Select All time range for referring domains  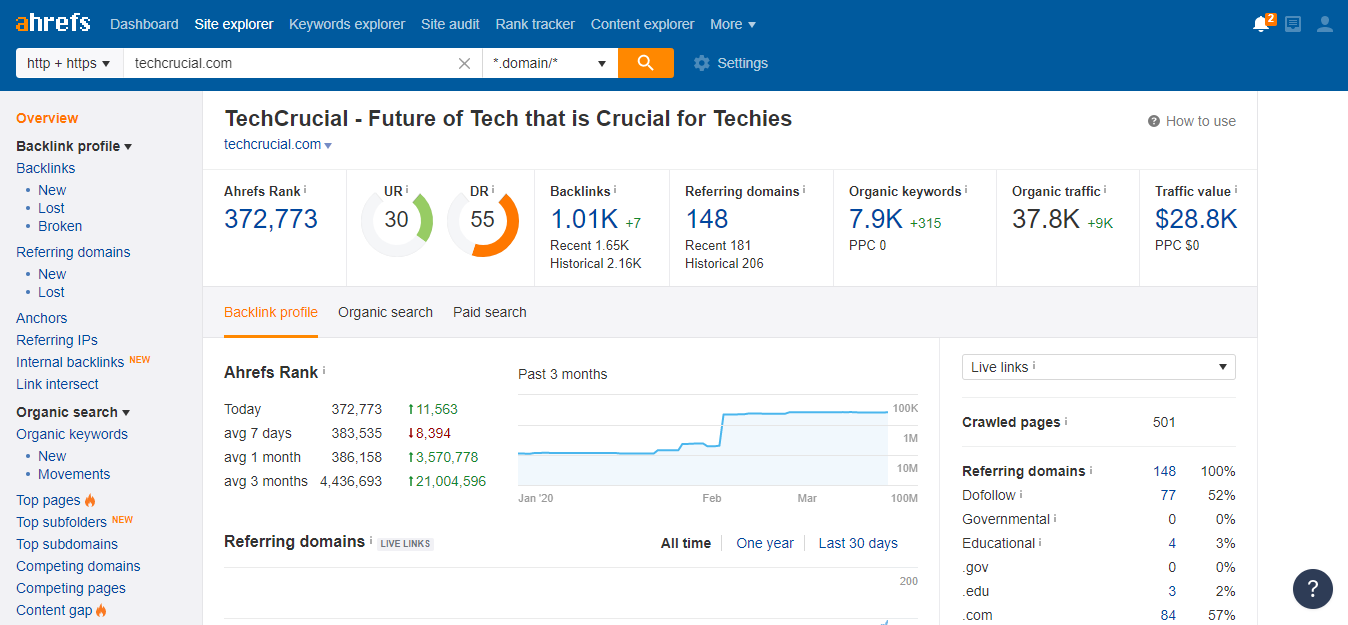[685, 543]
